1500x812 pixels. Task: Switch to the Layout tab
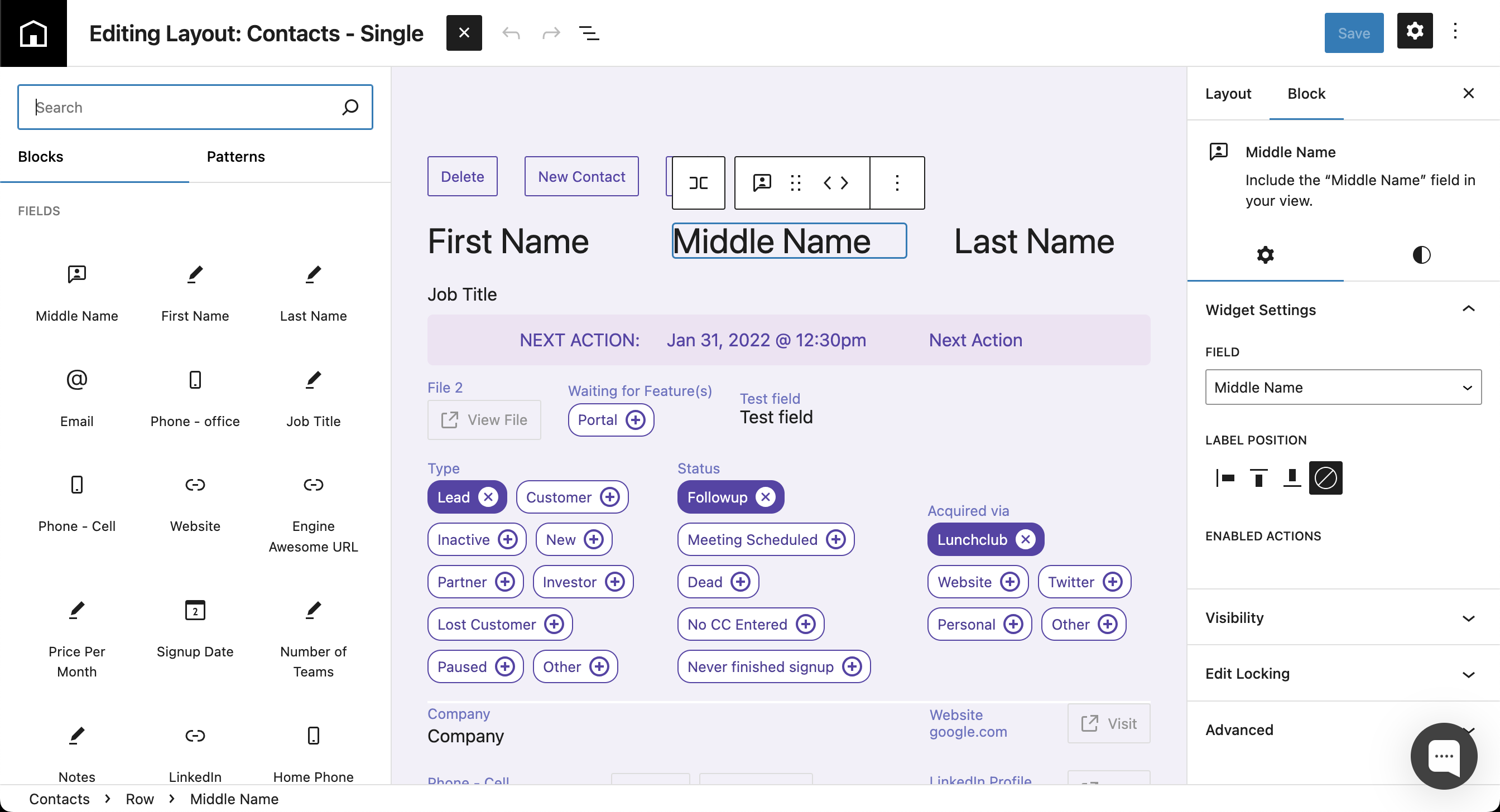1228,93
